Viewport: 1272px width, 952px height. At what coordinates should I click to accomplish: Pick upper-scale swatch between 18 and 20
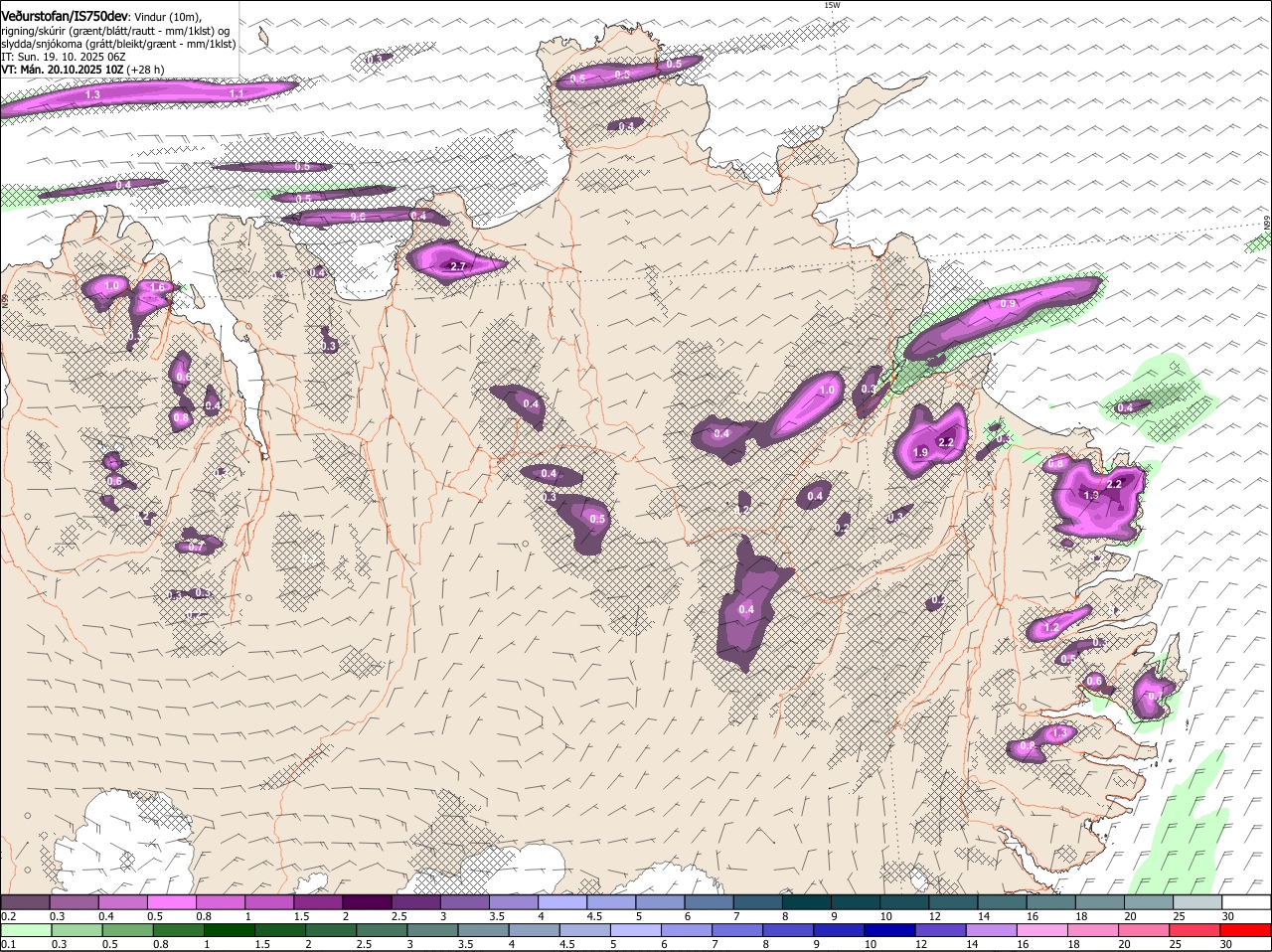pos(1100,902)
